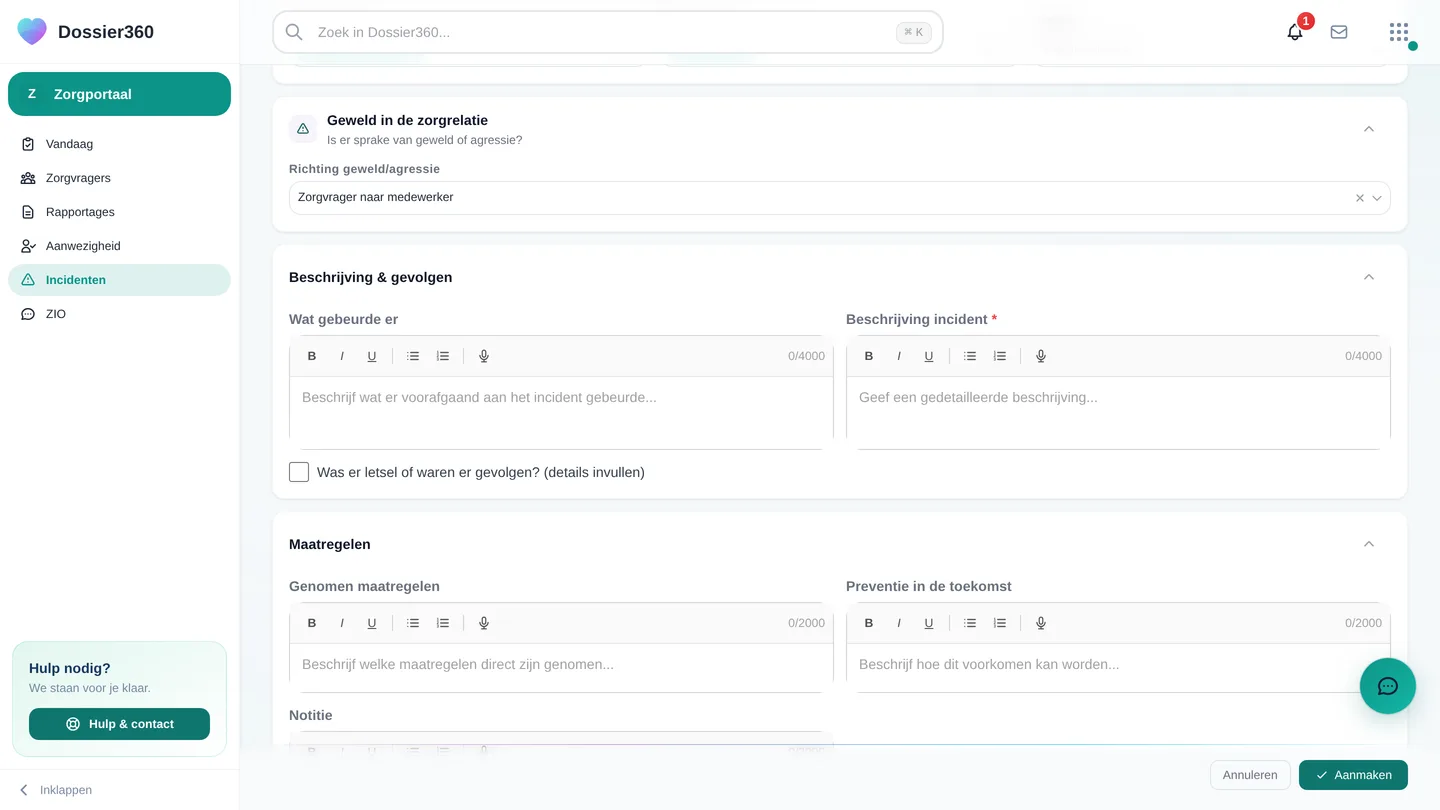The image size is (1440, 810).
Task: Collapse the Geweld in de zorgrelatie section
Action: [1369, 129]
